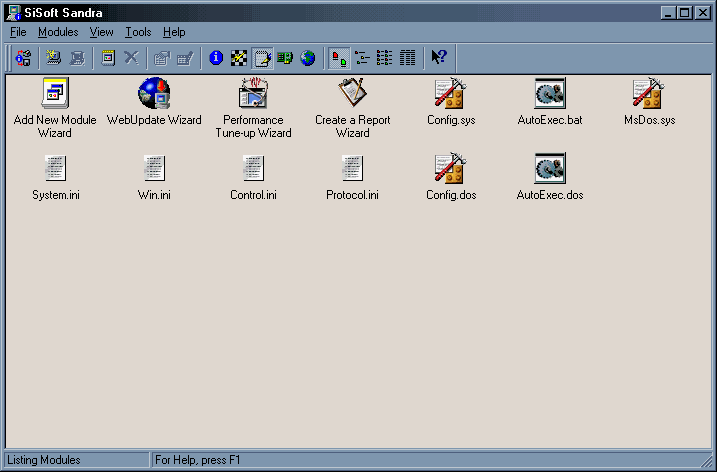Switch to list view
The width and height of the screenshot is (717, 472).
(x=385, y=58)
